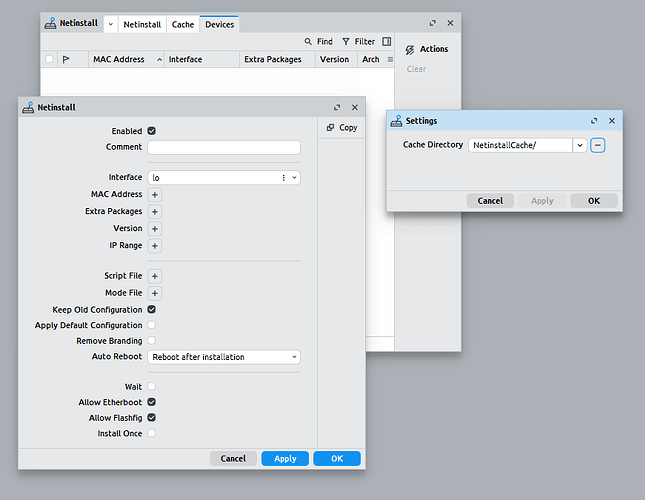Viewport: 645px width, 500px height.
Task: Expand the Interface dropdown arrow
Action: point(295,178)
